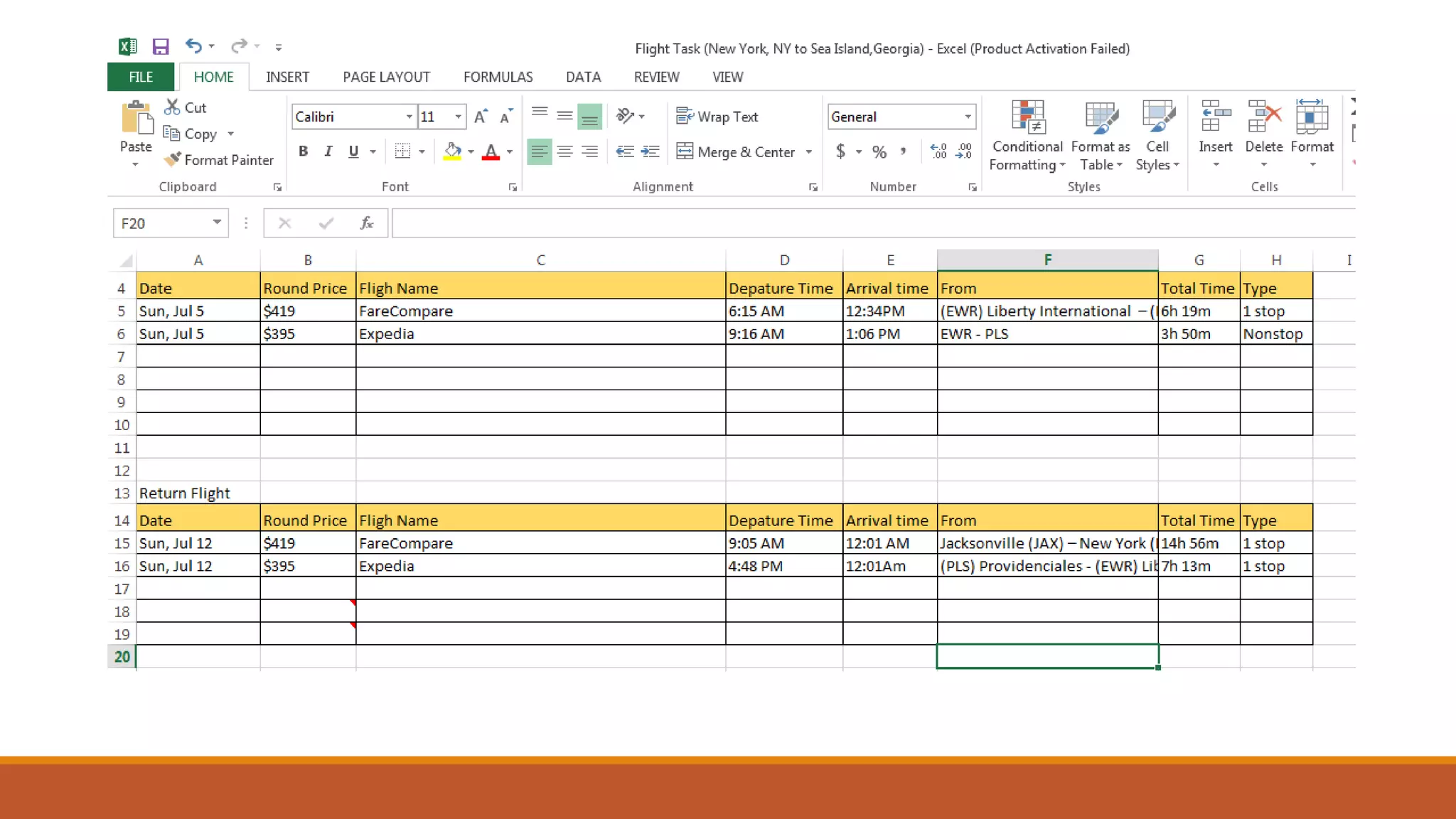The height and width of the screenshot is (819, 1456).
Task: Toggle Italic formatting button
Action: pos(328,151)
